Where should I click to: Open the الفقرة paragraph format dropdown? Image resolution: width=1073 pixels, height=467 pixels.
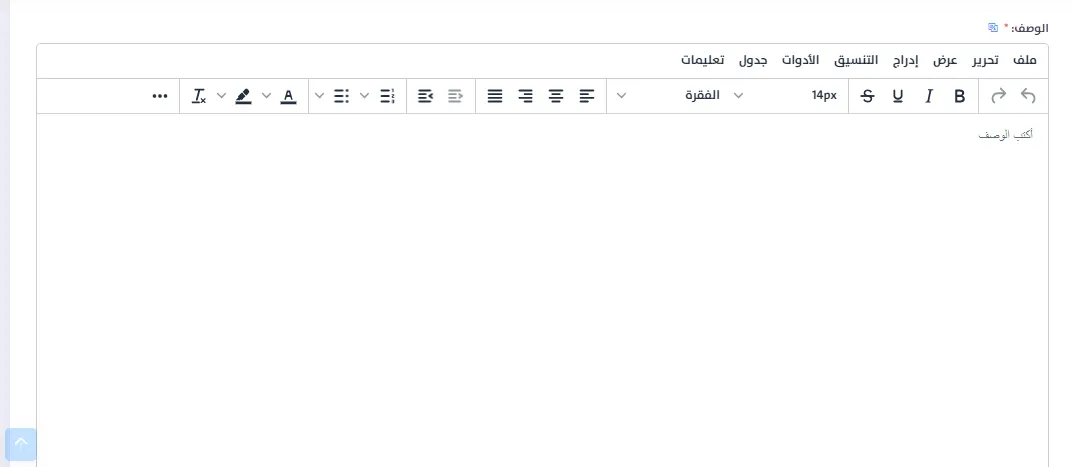pos(712,96)
